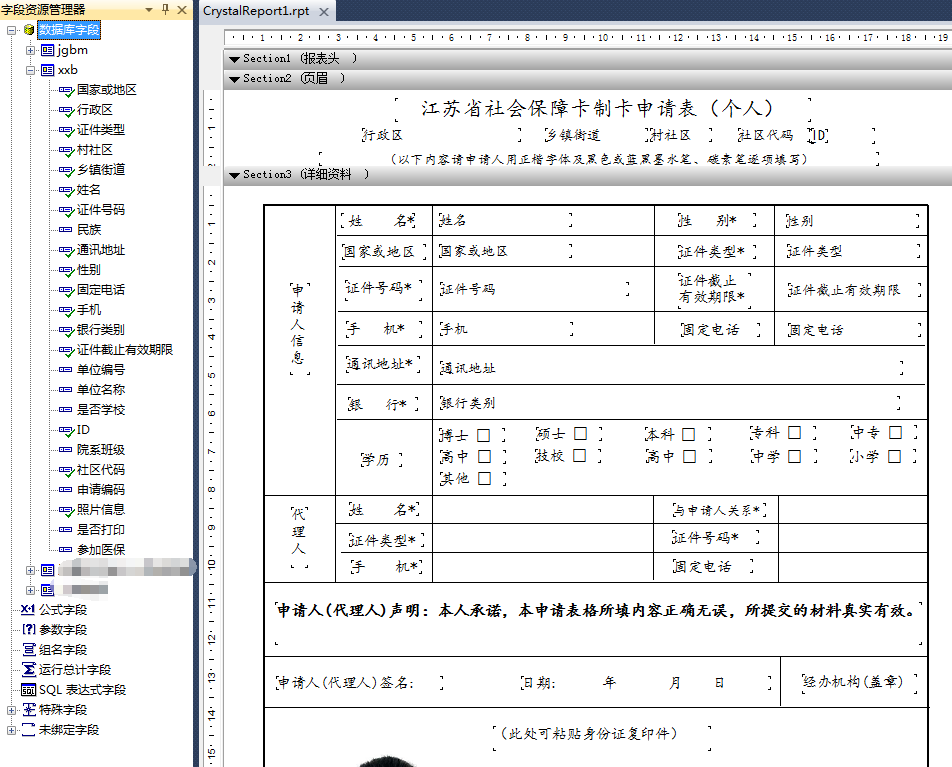952x767 pixels.
Task: Click the 姓名 field icon in tree
Action: (66, 191)
